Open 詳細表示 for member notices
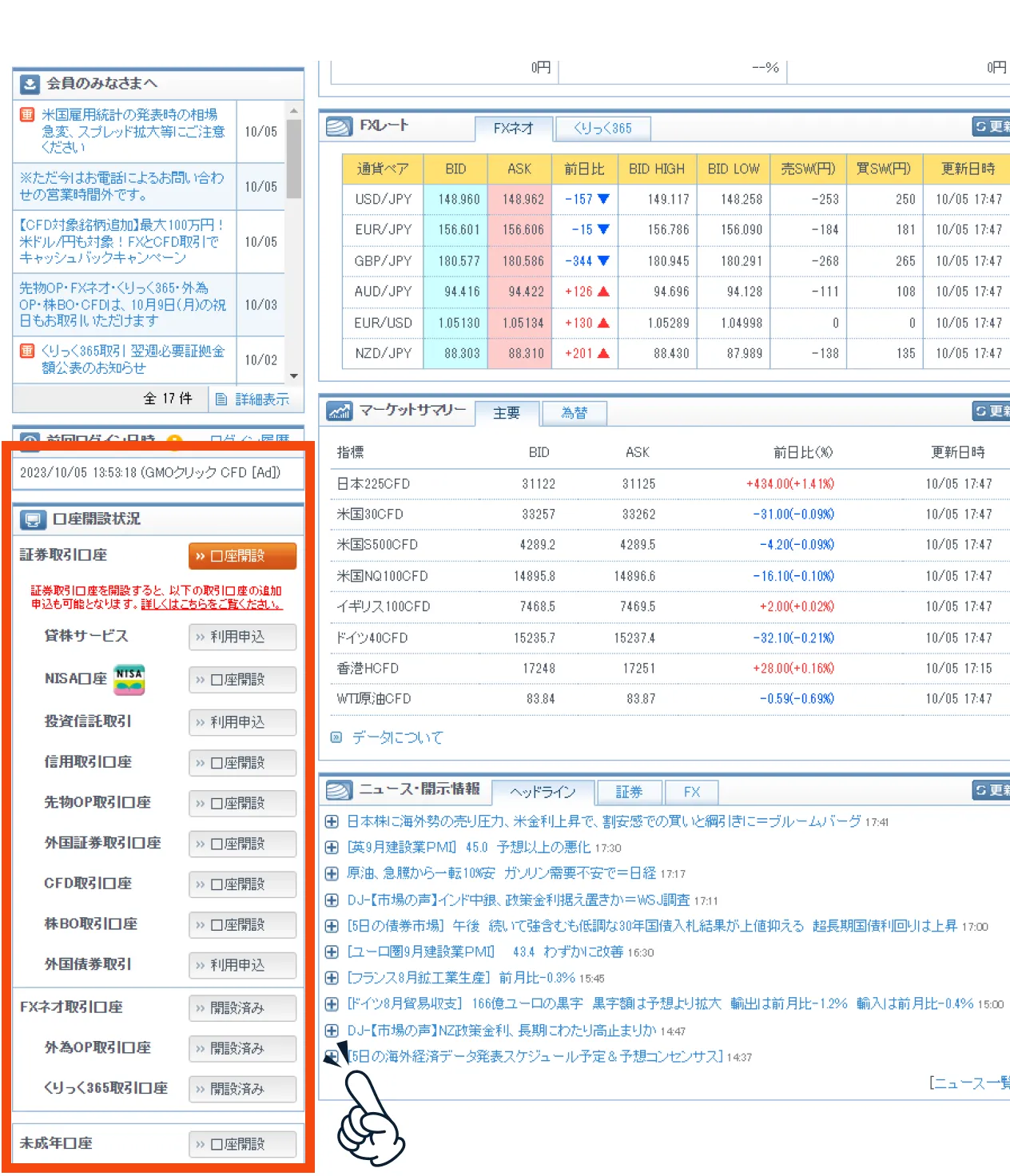 [x=253, y=399]
